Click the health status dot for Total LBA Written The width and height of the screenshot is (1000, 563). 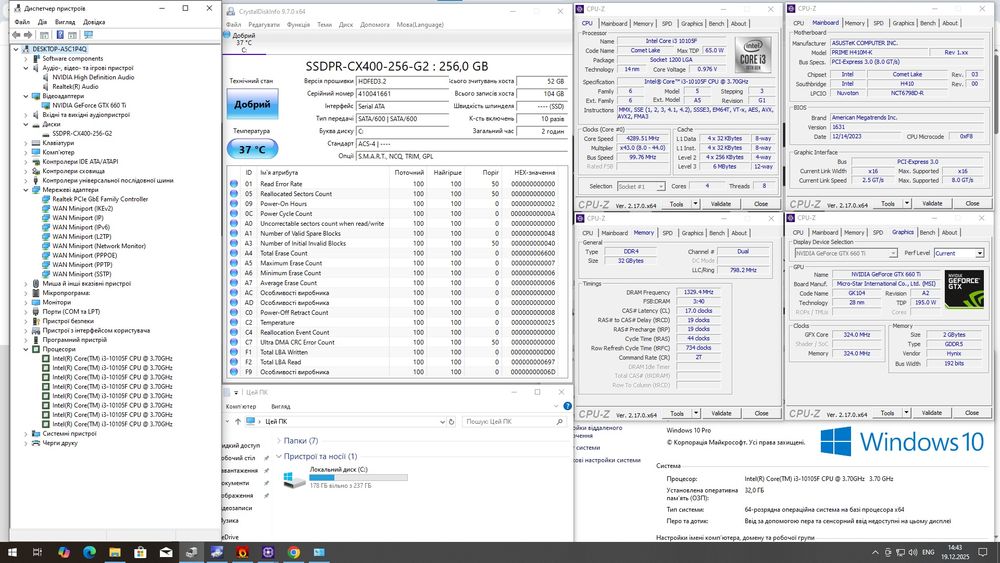233,352
